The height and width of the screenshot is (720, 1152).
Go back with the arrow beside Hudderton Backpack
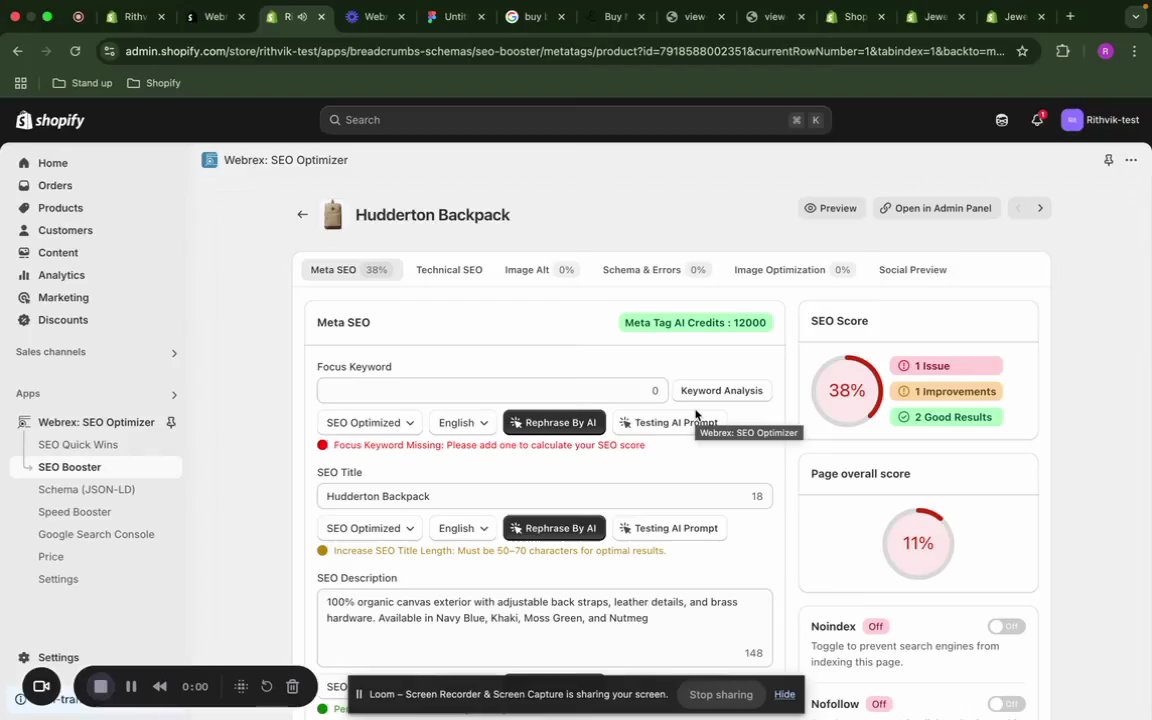[x=302, y=215]
